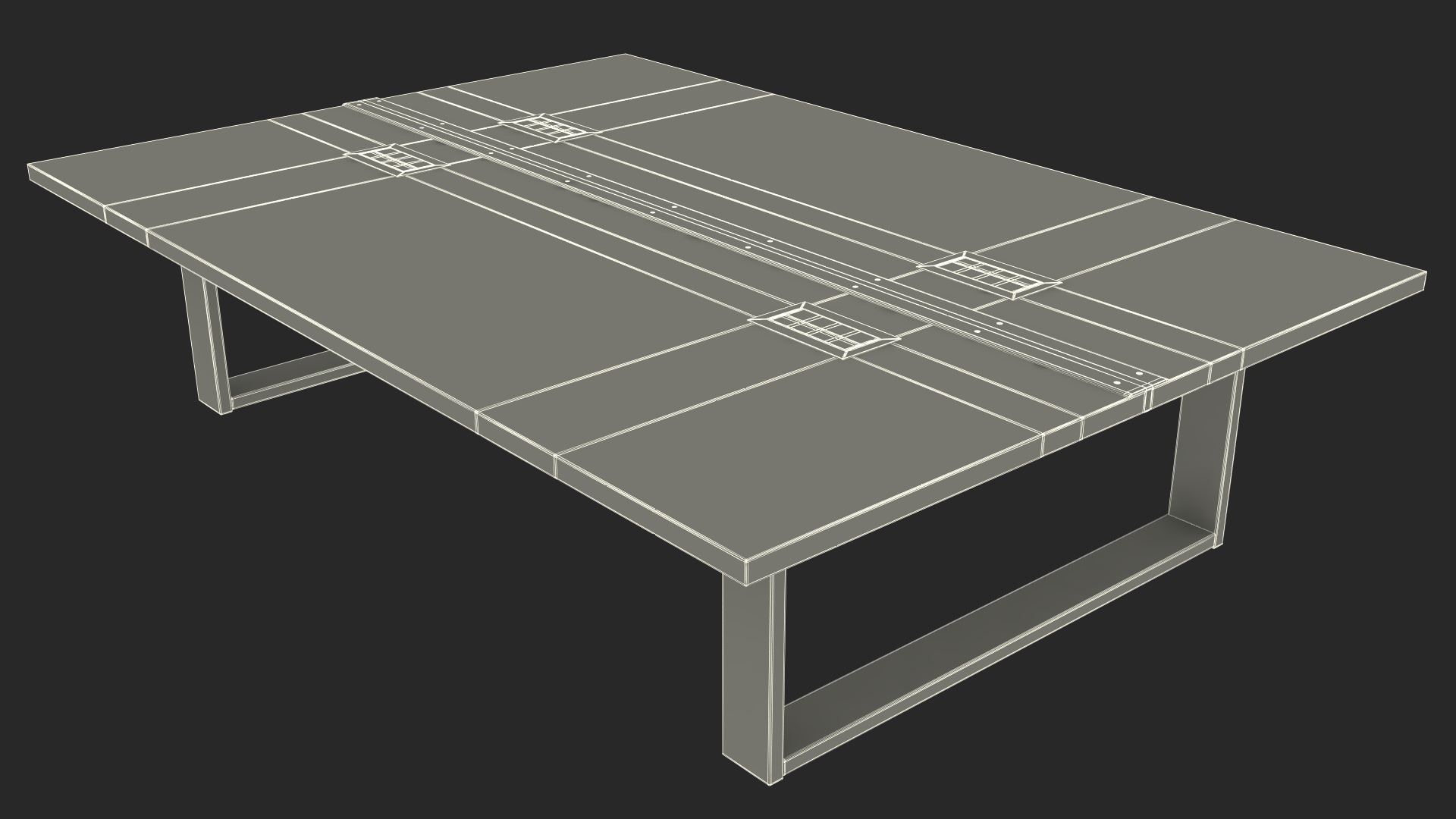This screenshot has width=1456, height=819.
Task: Click the front-center outlet box on tabletop
Action: 823,329
